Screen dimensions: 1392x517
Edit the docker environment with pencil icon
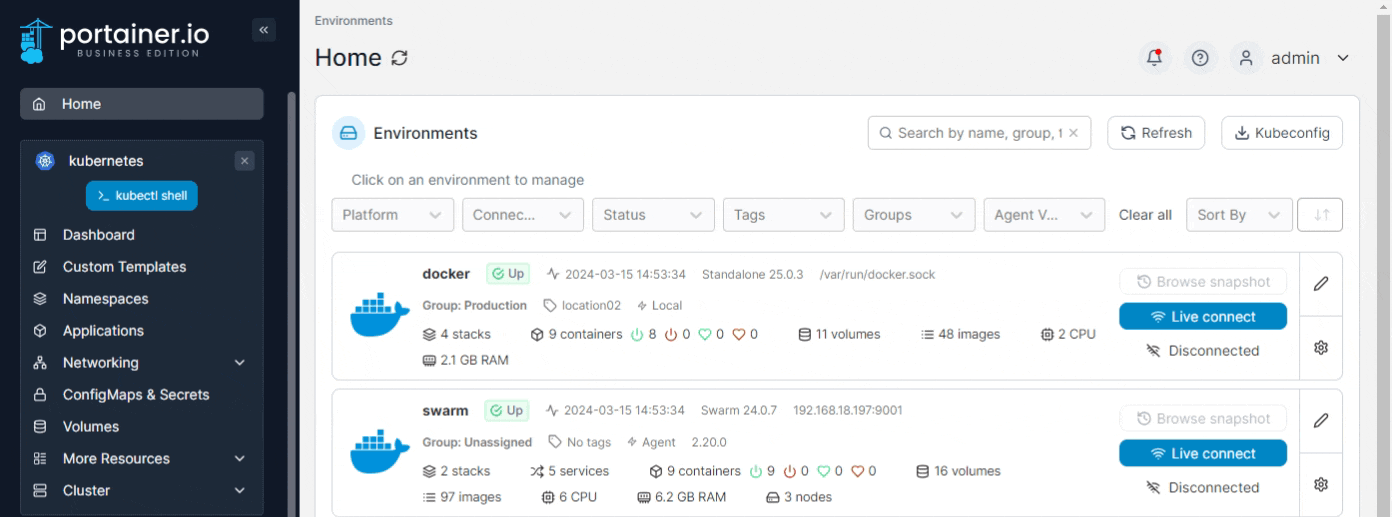click(1320, 283)
